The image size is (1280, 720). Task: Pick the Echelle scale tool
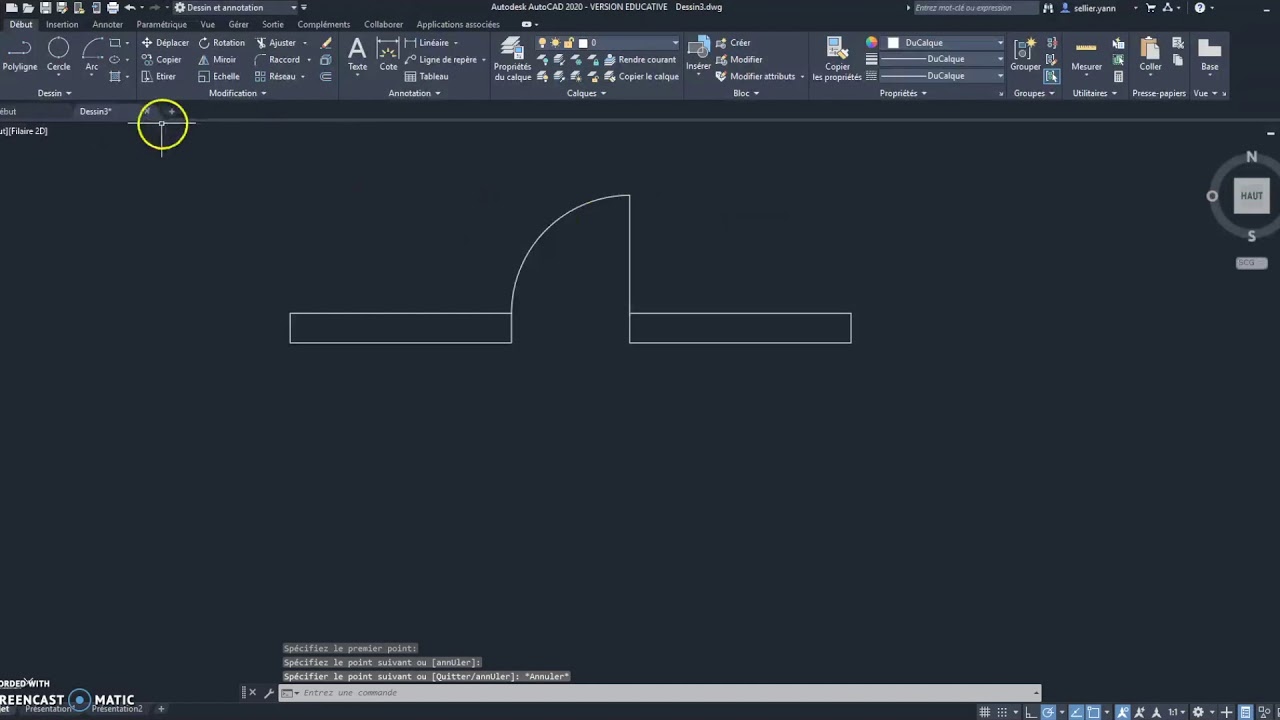[218, 76]
